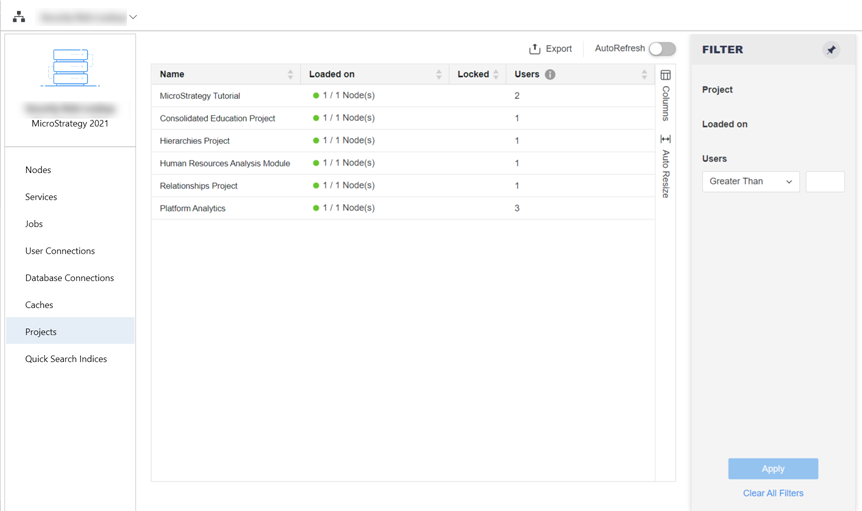Expand the environment name dropdown arrow

click(133, 17)
